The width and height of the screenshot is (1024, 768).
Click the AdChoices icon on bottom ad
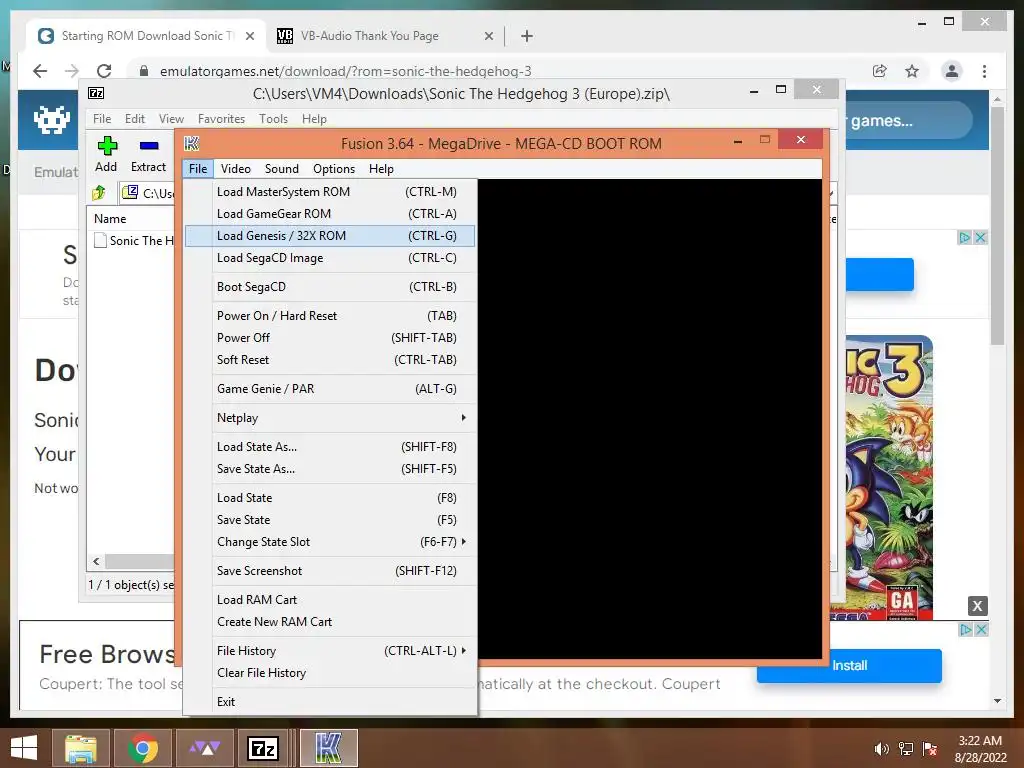click(x=966, y=630)
